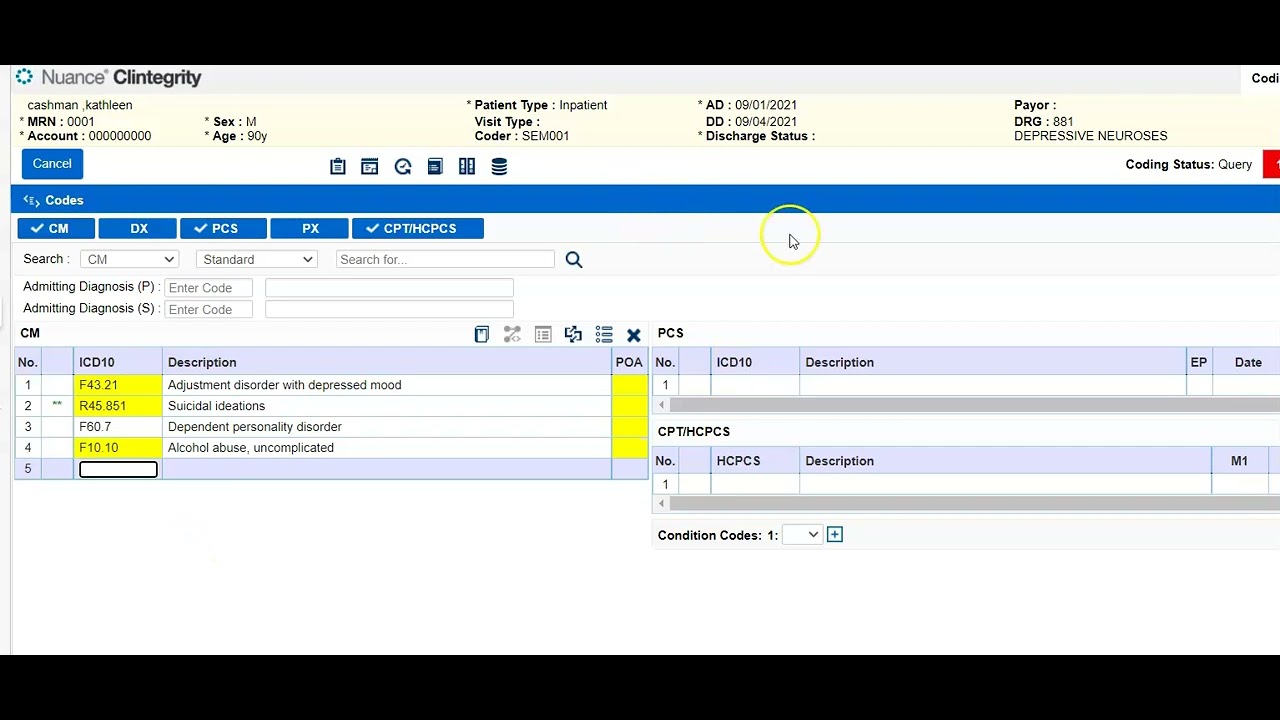Click the magnifier search icon

click(x=574, y=260)
